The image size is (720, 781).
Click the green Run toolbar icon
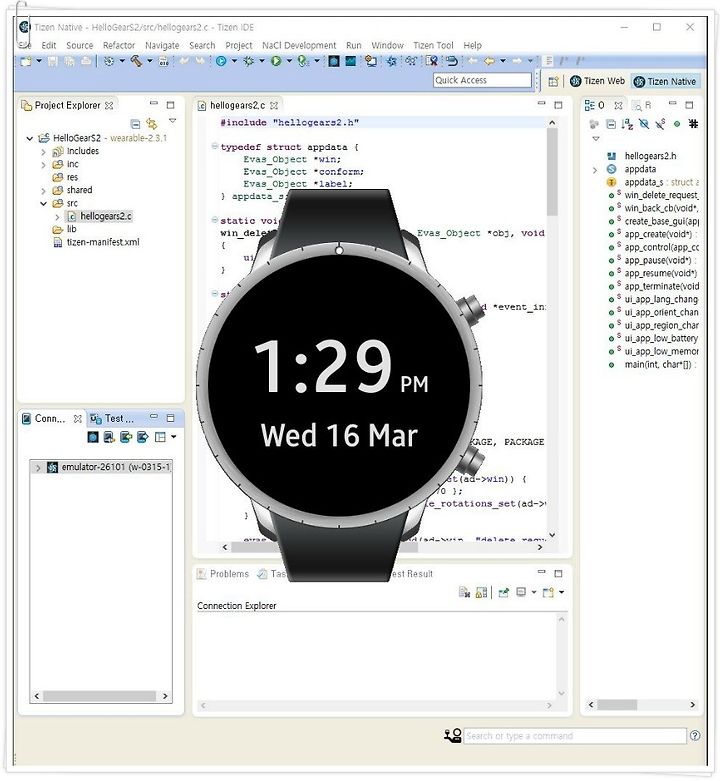(276, 61)
